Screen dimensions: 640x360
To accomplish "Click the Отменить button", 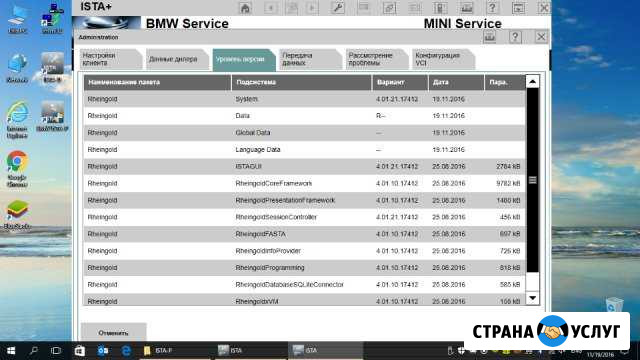I will point(113,332).
